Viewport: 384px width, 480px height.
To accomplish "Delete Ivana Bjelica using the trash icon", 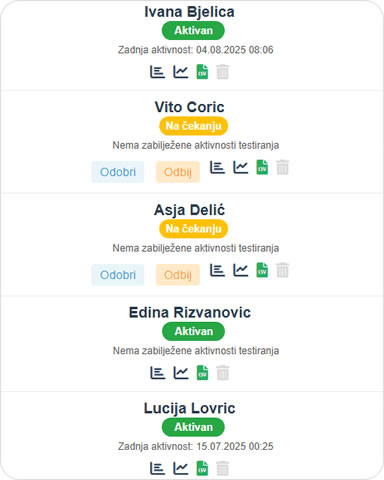I will tap(223, 72).
